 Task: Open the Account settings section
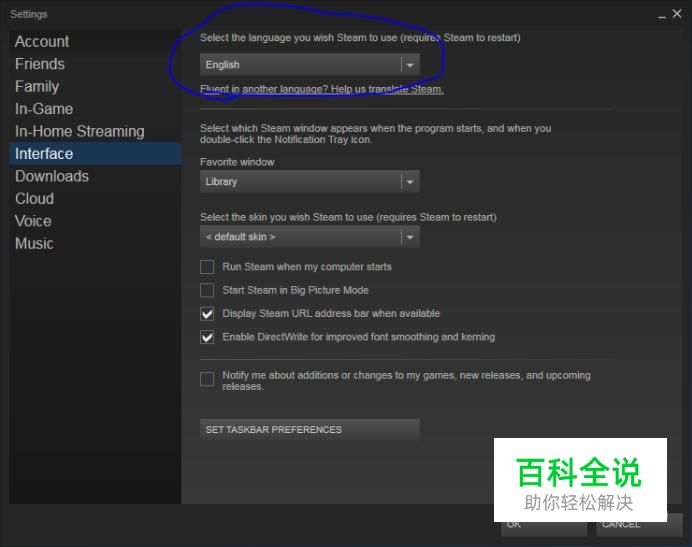coord(95,41)
